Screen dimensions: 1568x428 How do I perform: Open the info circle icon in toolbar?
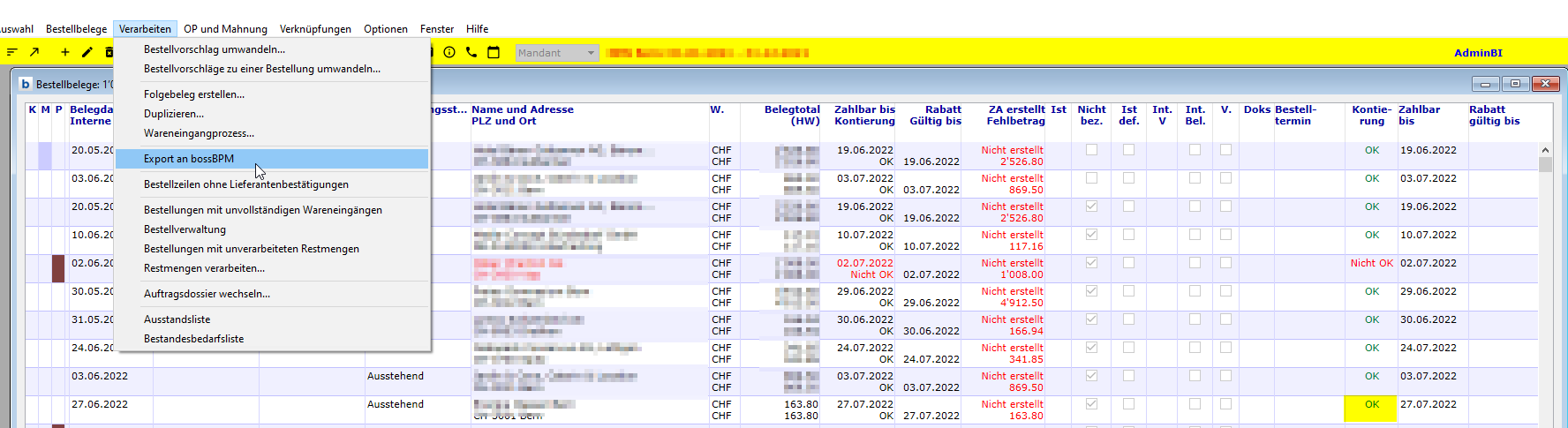pyautogui.click(x=449, y=53)
